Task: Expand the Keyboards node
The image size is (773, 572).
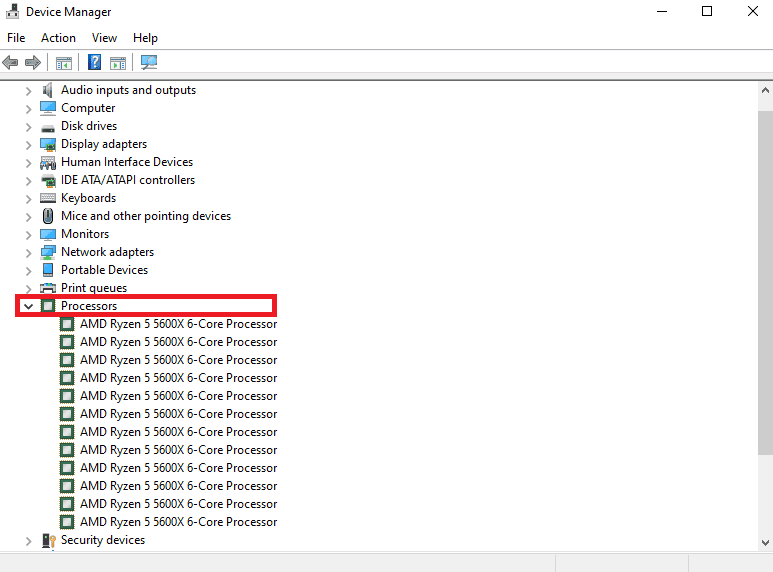Action: click(x=29, y=199)
